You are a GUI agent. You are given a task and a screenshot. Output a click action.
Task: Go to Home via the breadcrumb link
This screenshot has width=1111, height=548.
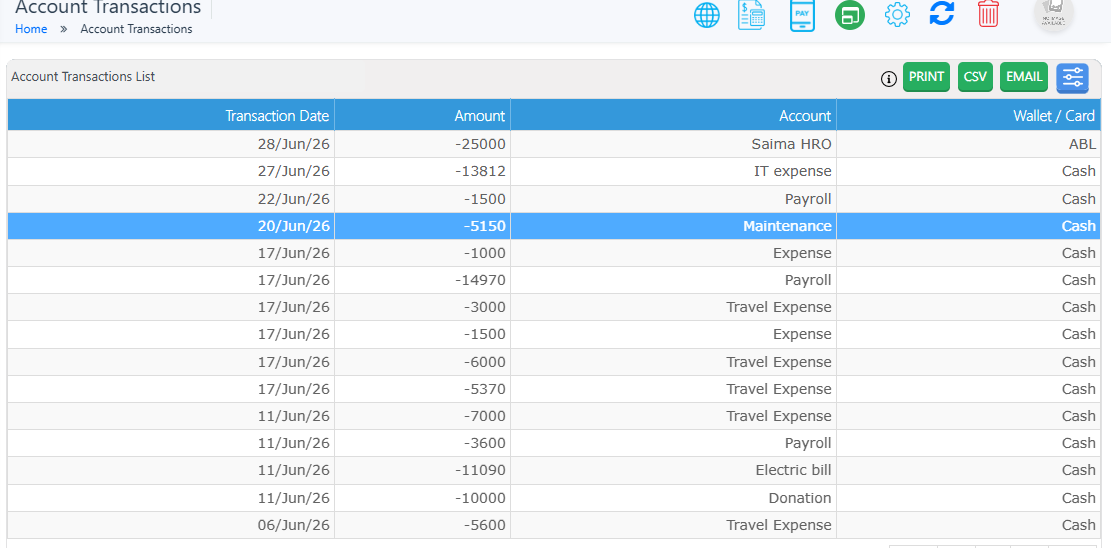point(31,29)
